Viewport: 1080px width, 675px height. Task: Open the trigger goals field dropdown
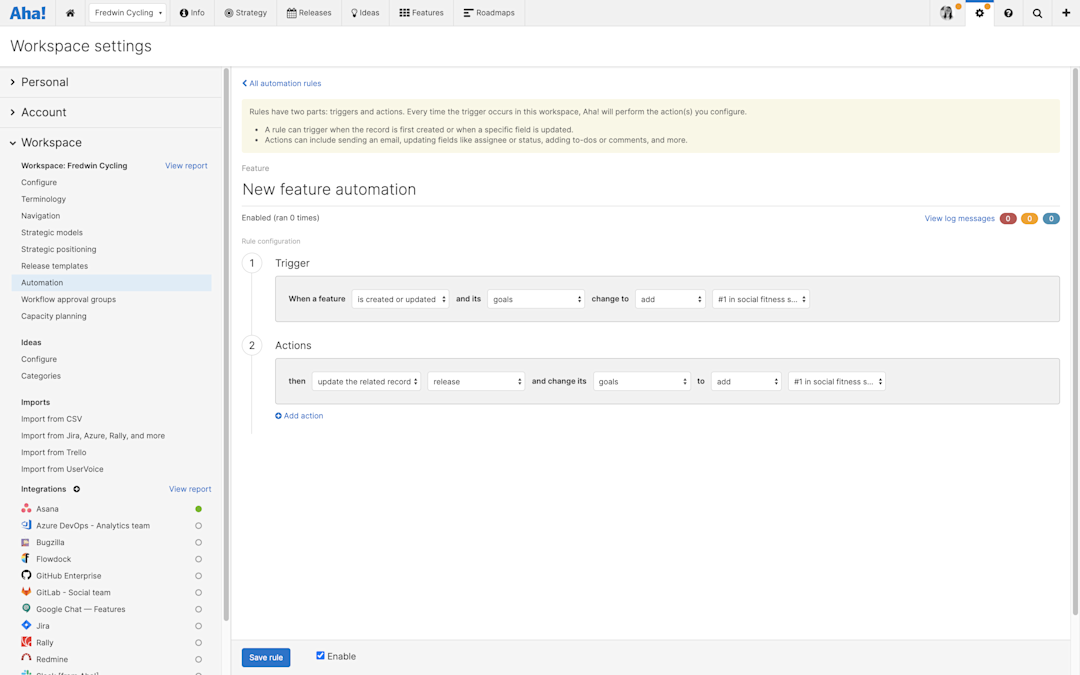pyautogui.click(x=536, y=299)
